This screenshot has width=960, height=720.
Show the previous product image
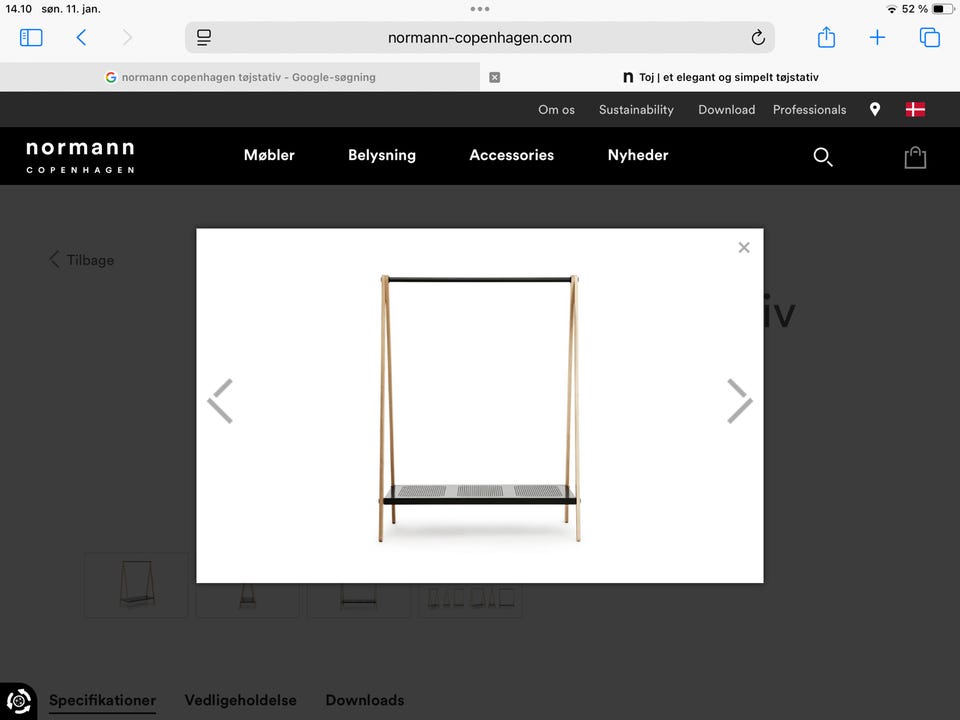(220, 402)
